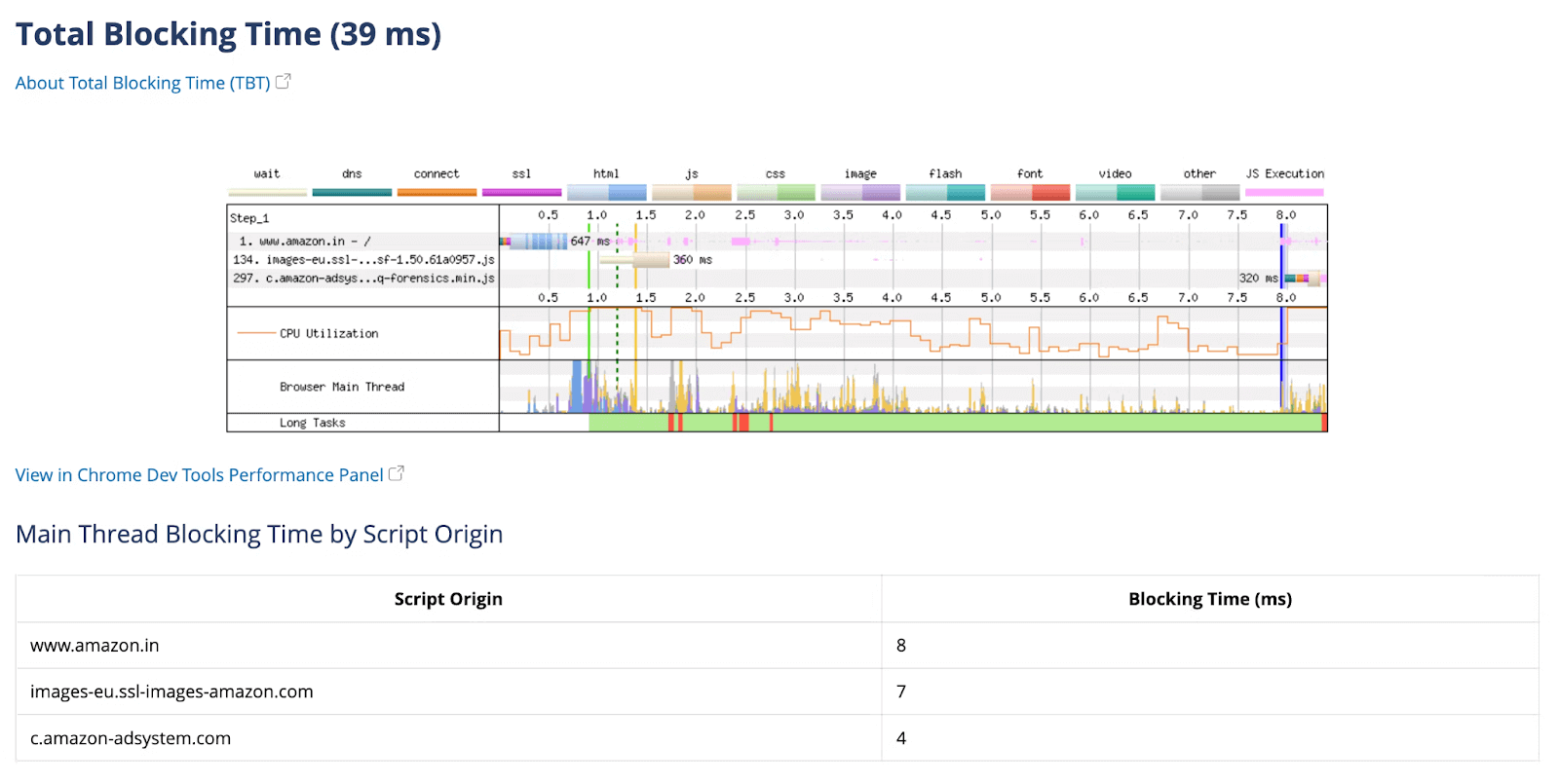Click external-link icon beside About TBT
This screenshot has width=1559, height=784.
pyautogui.click(x=284, y=82)
